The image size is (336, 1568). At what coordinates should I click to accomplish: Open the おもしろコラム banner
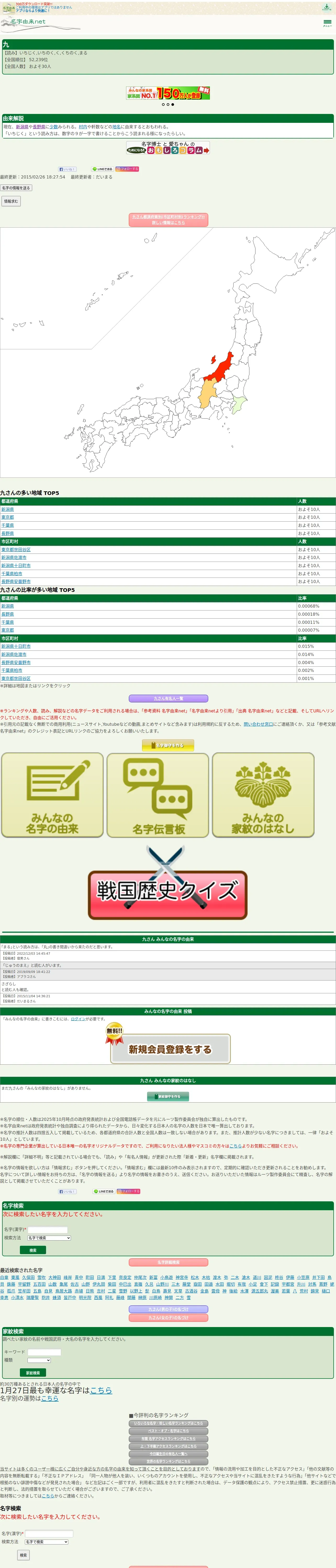click(x=168, y=147)
